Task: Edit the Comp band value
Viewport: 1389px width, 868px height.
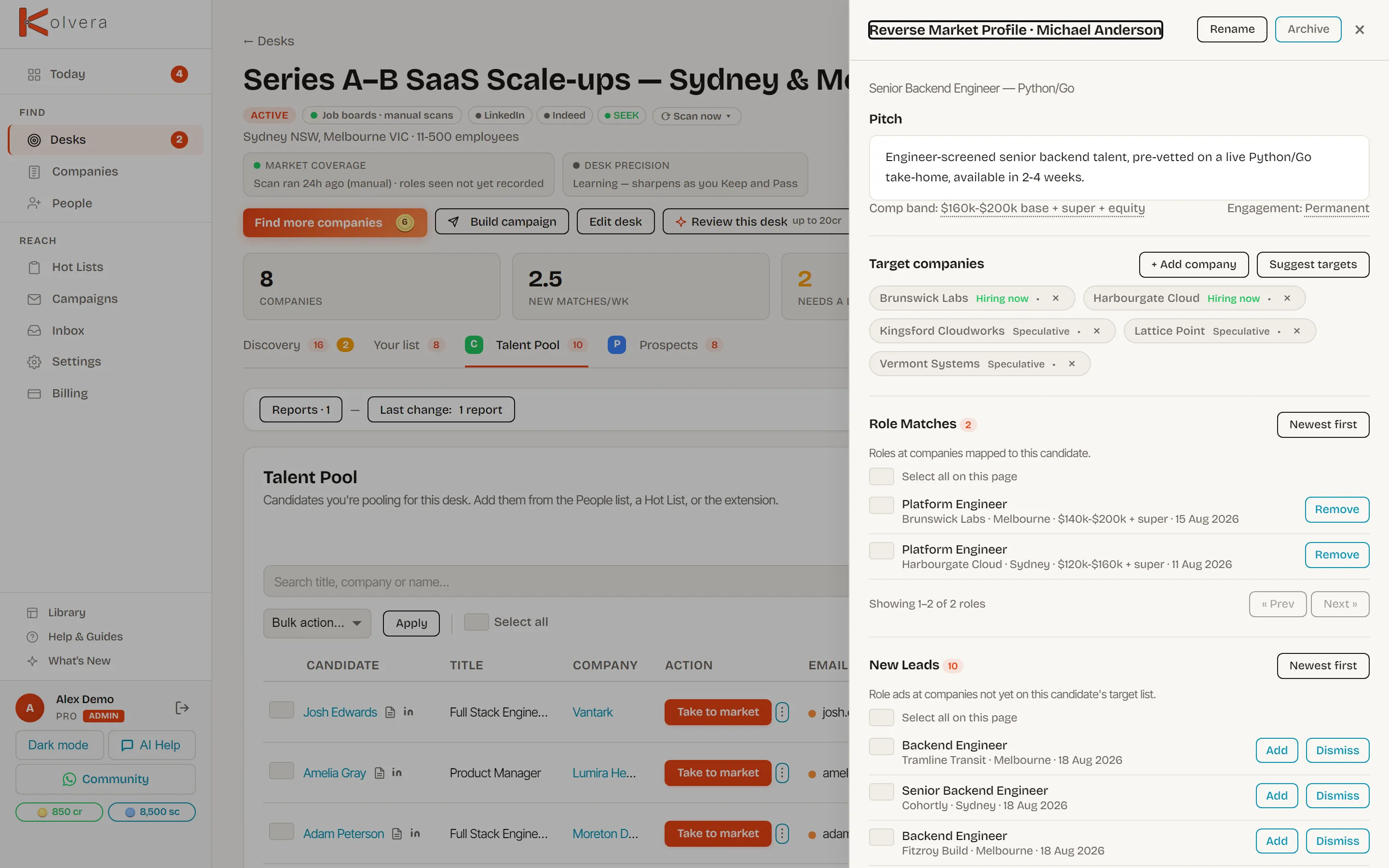Action: tap(1042, 208)
